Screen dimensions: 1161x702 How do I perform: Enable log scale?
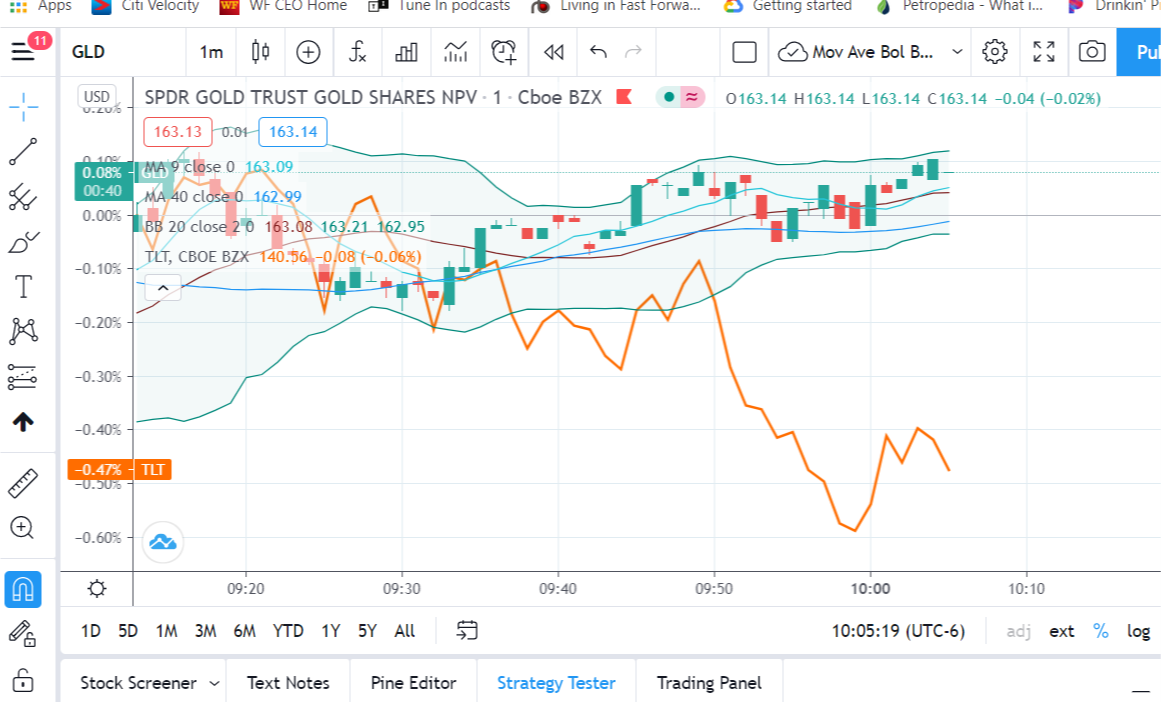pos(1138,631)
